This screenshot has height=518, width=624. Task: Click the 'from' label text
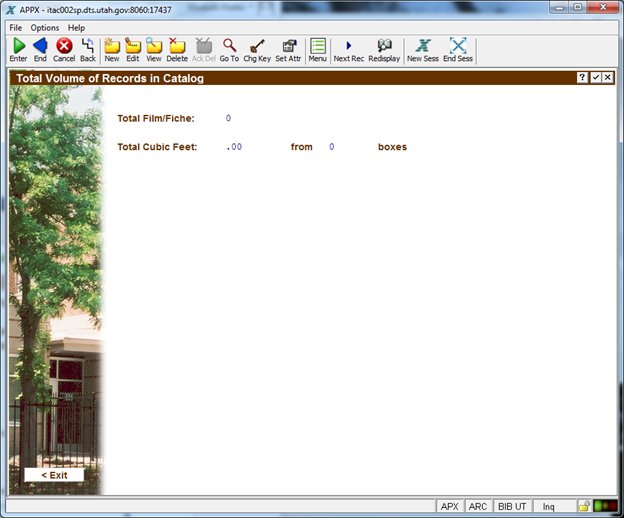pos(302,147)
